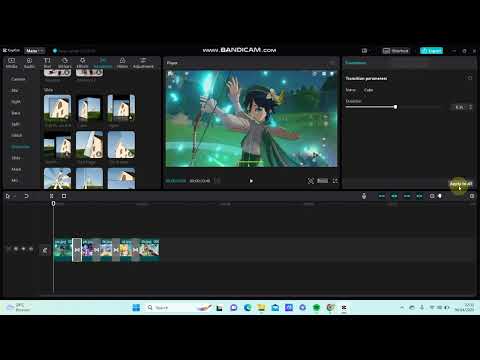Screen dimensions: 480x360
Task: Select the transition between fourth and fifth clips
Action: 135,250
